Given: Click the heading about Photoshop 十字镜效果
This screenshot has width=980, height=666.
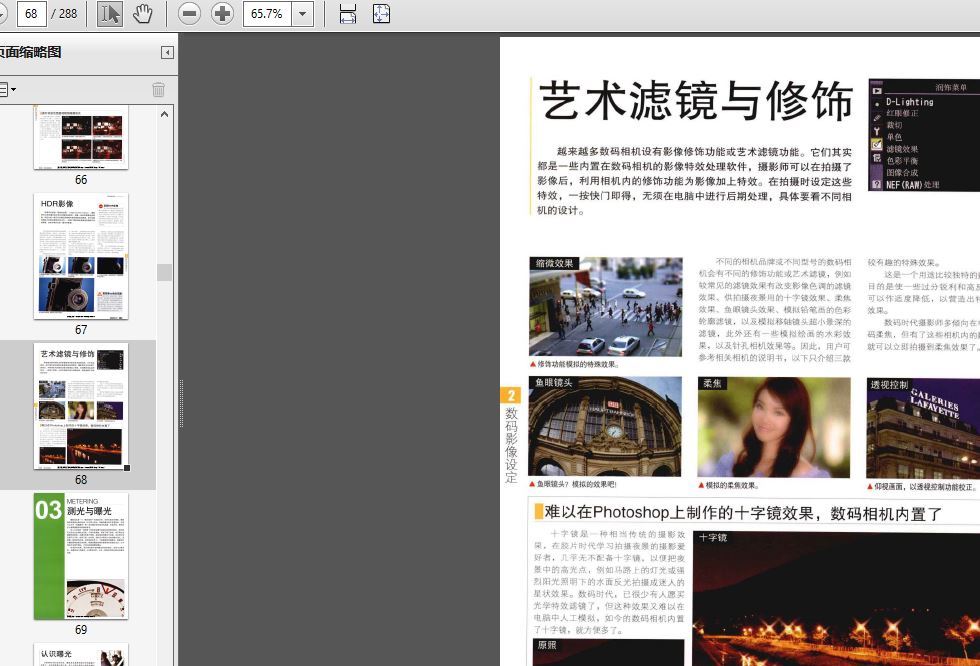Looking at the screenshot, I should click(x=743, y=513).
